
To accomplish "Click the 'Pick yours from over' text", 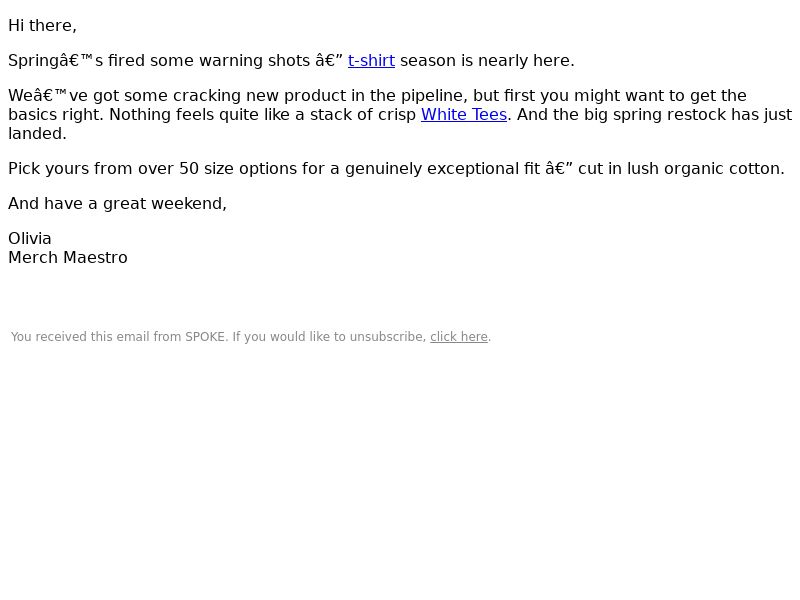I will coord(91,169).
